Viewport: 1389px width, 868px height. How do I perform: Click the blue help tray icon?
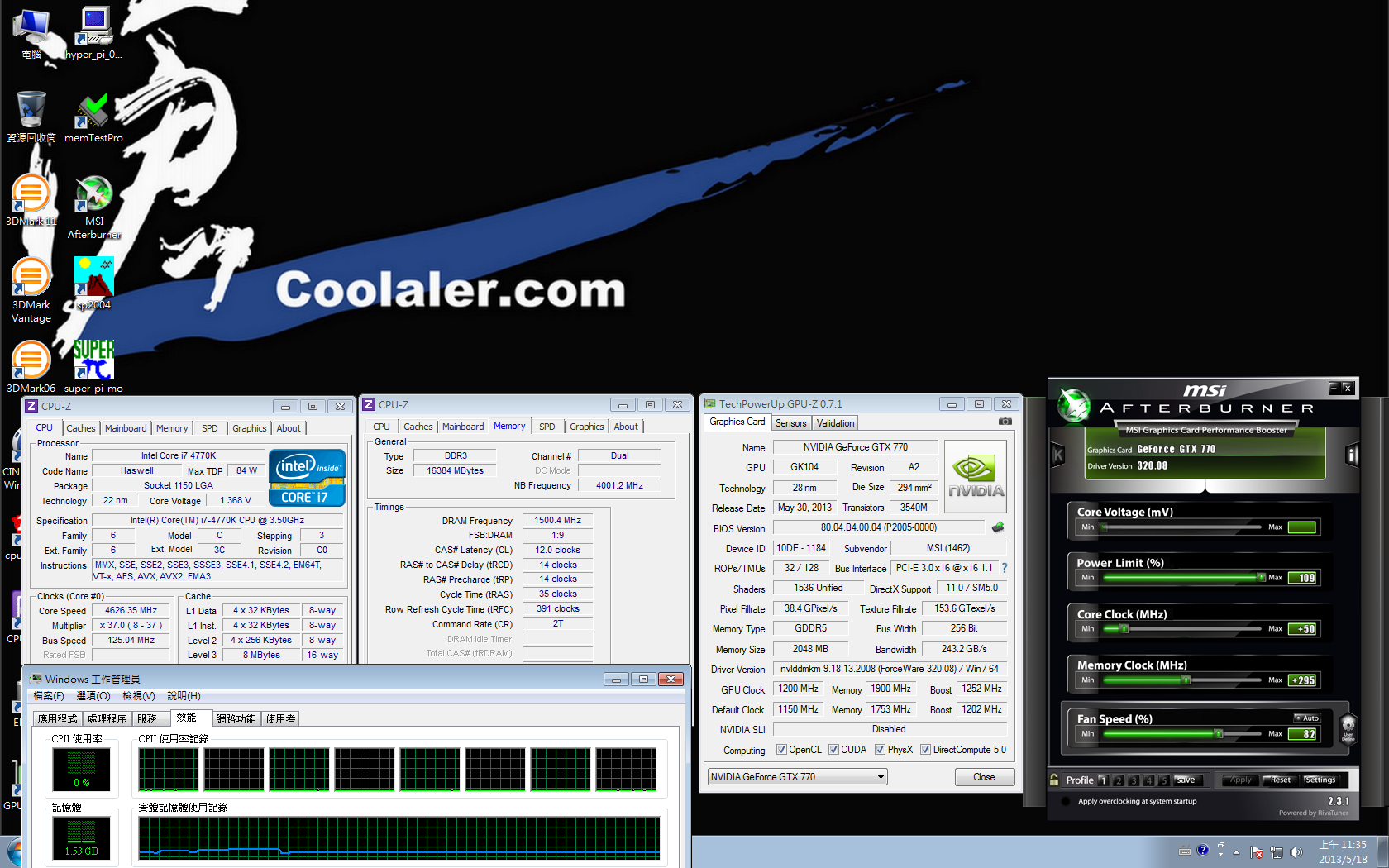tap(1203, 850)
